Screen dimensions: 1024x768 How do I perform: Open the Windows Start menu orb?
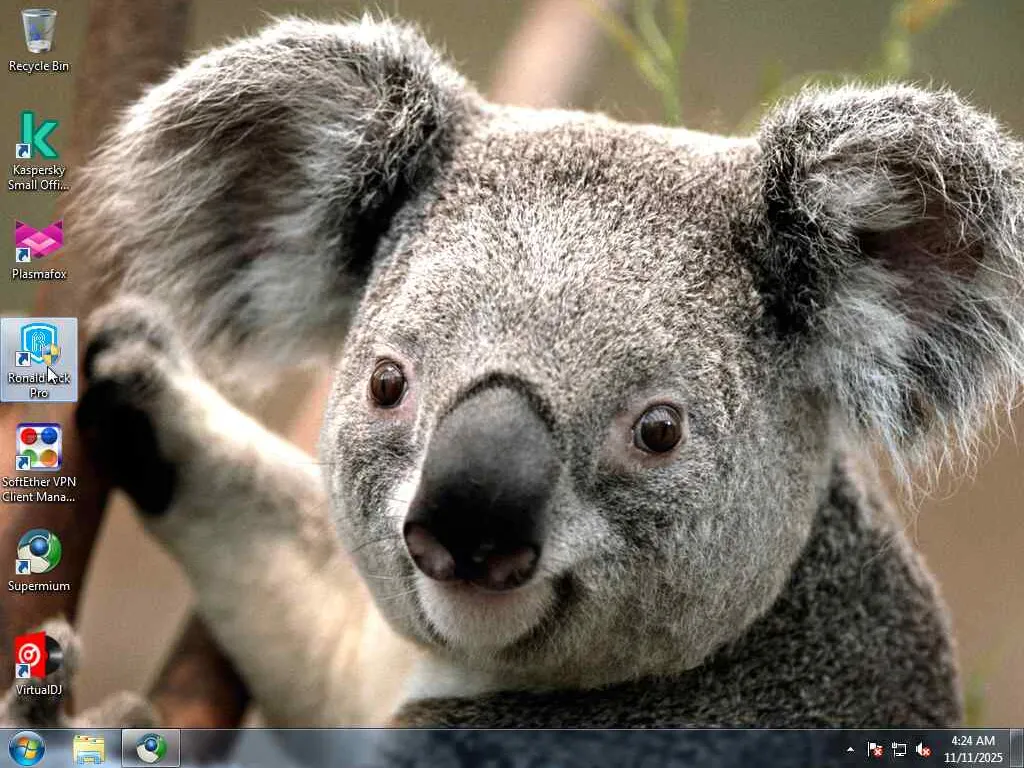coord(26,748)
